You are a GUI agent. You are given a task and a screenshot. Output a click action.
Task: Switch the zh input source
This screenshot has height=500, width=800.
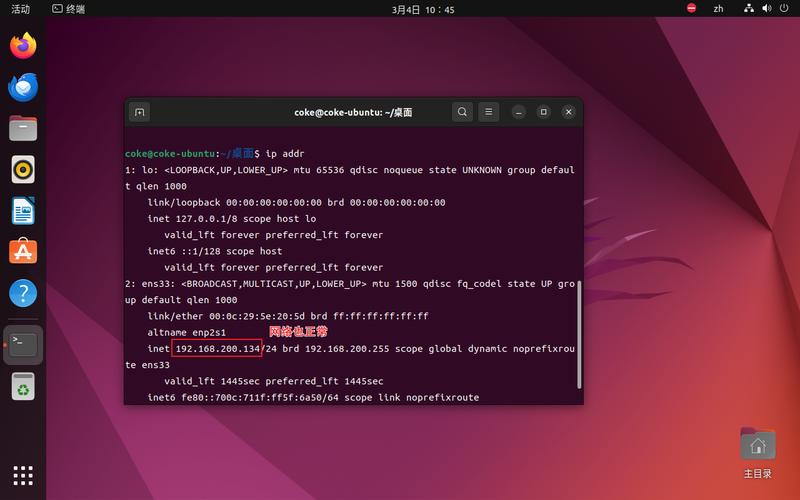click(x=718, y=9)
